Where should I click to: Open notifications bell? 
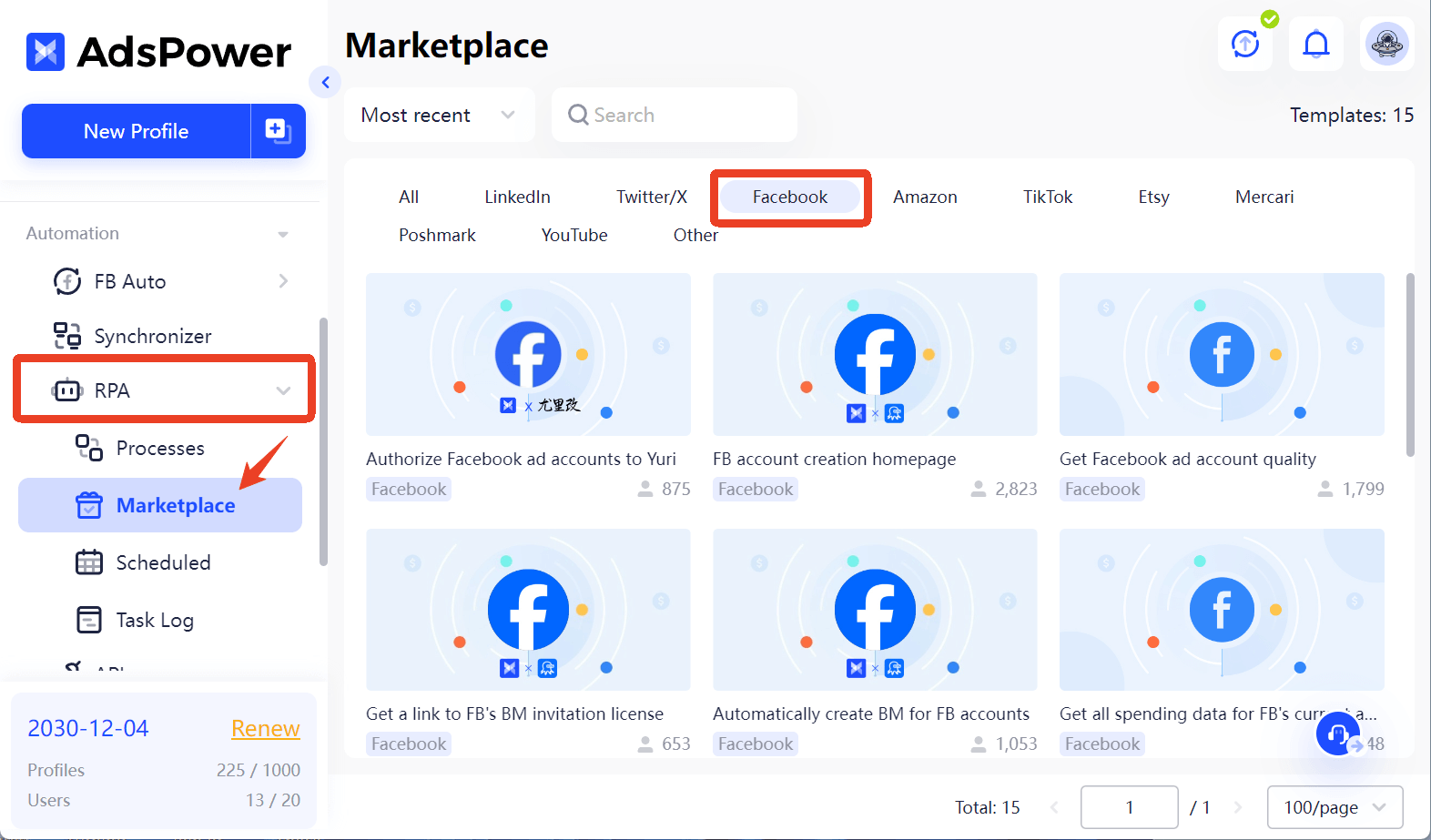[x=1316, y=44]
